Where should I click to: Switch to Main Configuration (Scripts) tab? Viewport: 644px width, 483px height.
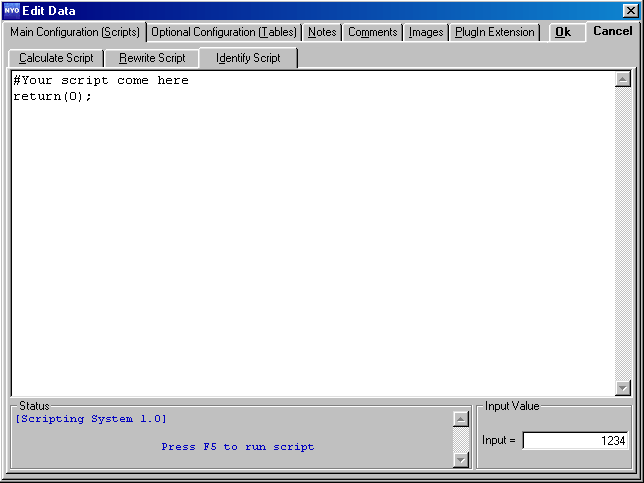75,32
